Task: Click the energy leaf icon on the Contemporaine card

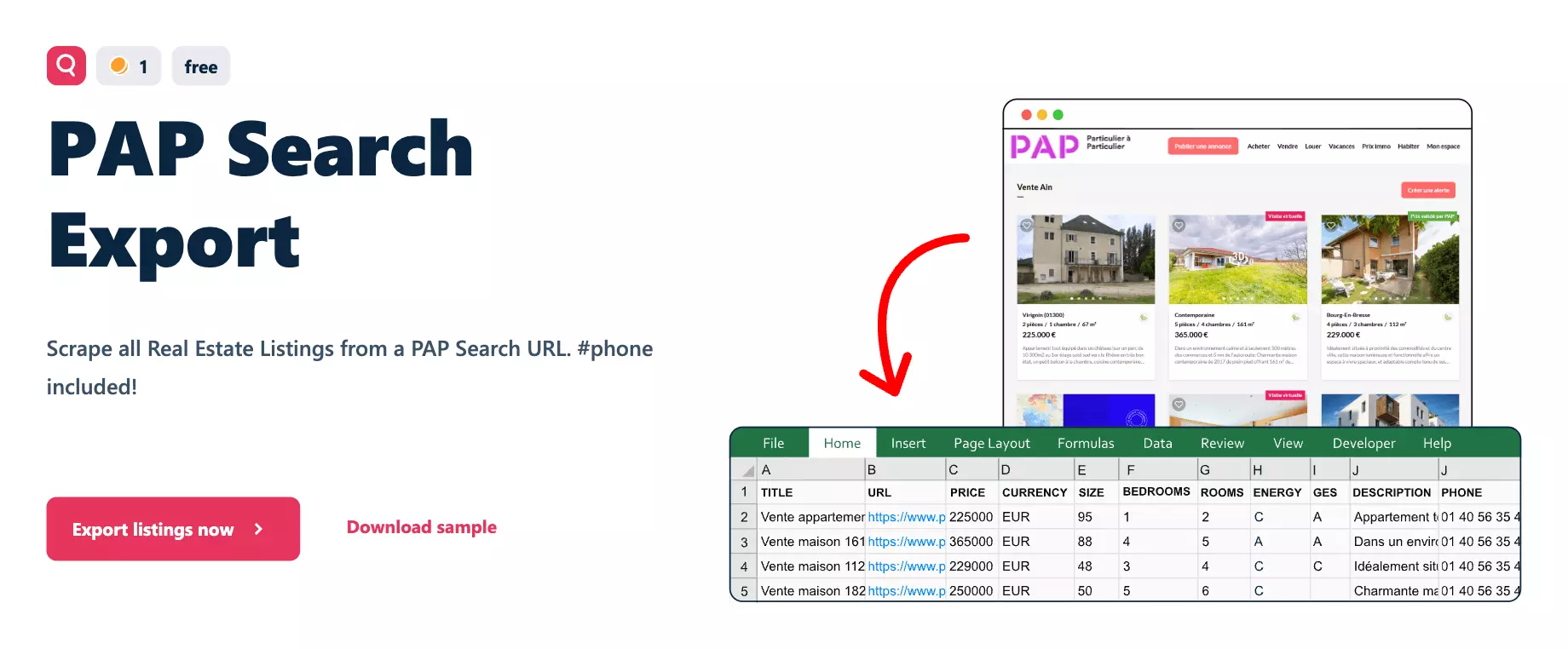Action: tap(1295, 318)
